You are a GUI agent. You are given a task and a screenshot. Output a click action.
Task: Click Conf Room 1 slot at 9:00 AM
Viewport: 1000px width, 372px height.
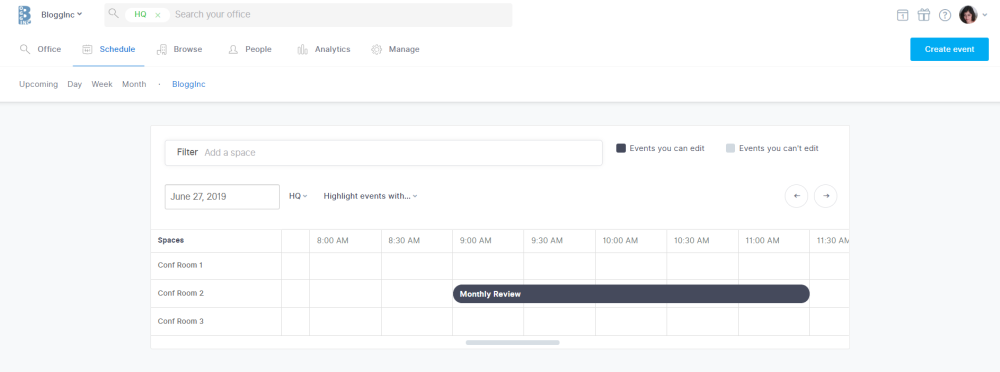click(488, 265)
